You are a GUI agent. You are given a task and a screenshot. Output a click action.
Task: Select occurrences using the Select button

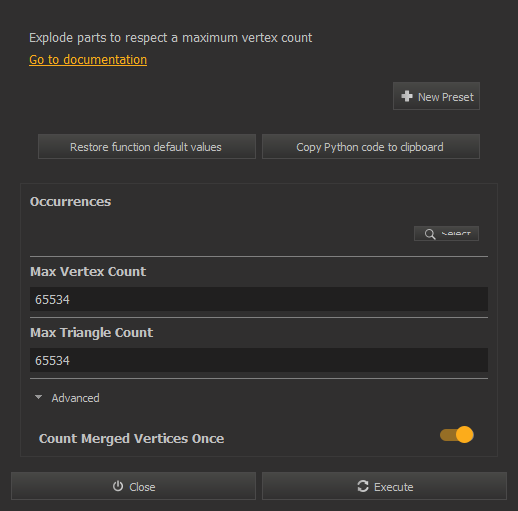click(446, 233)
